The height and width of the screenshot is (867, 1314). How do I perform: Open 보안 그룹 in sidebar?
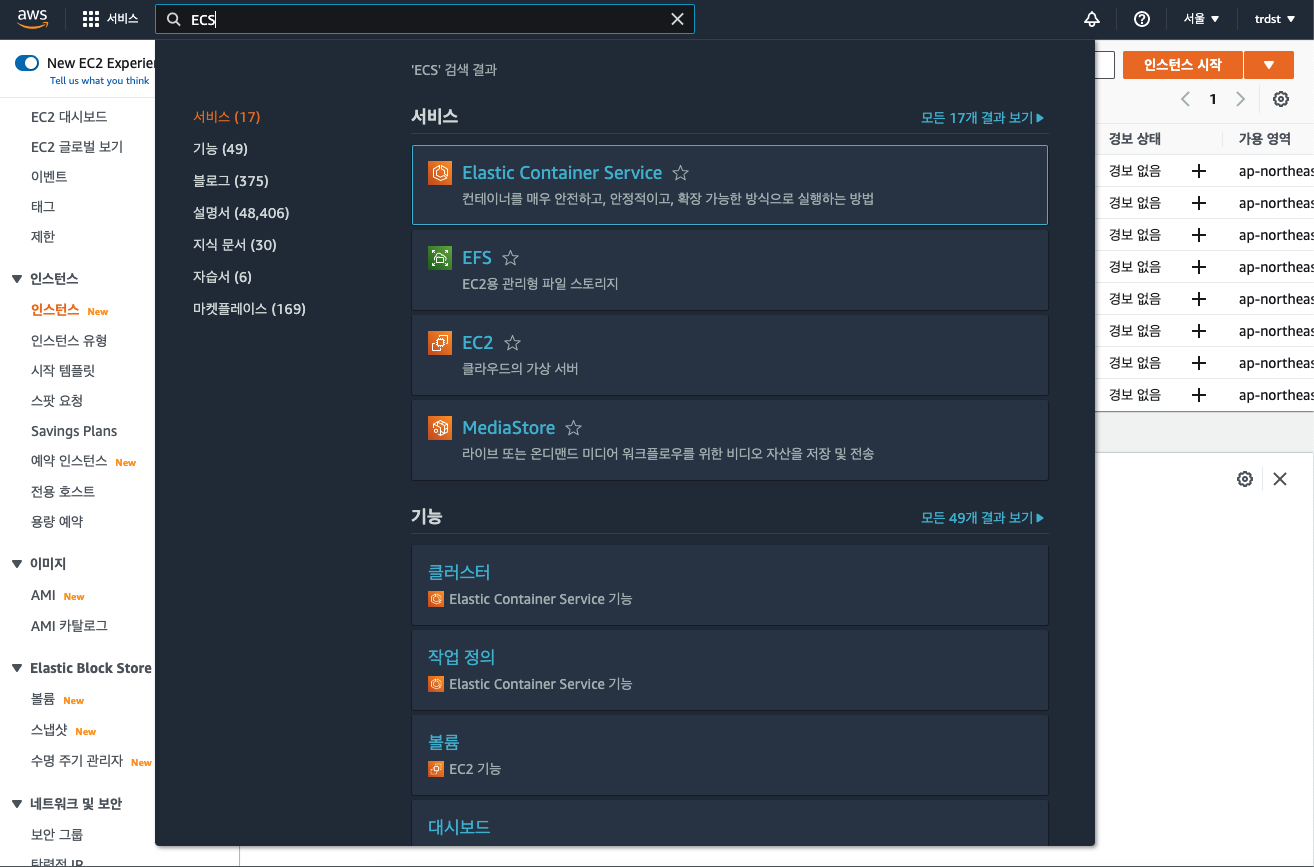(57, 835)
